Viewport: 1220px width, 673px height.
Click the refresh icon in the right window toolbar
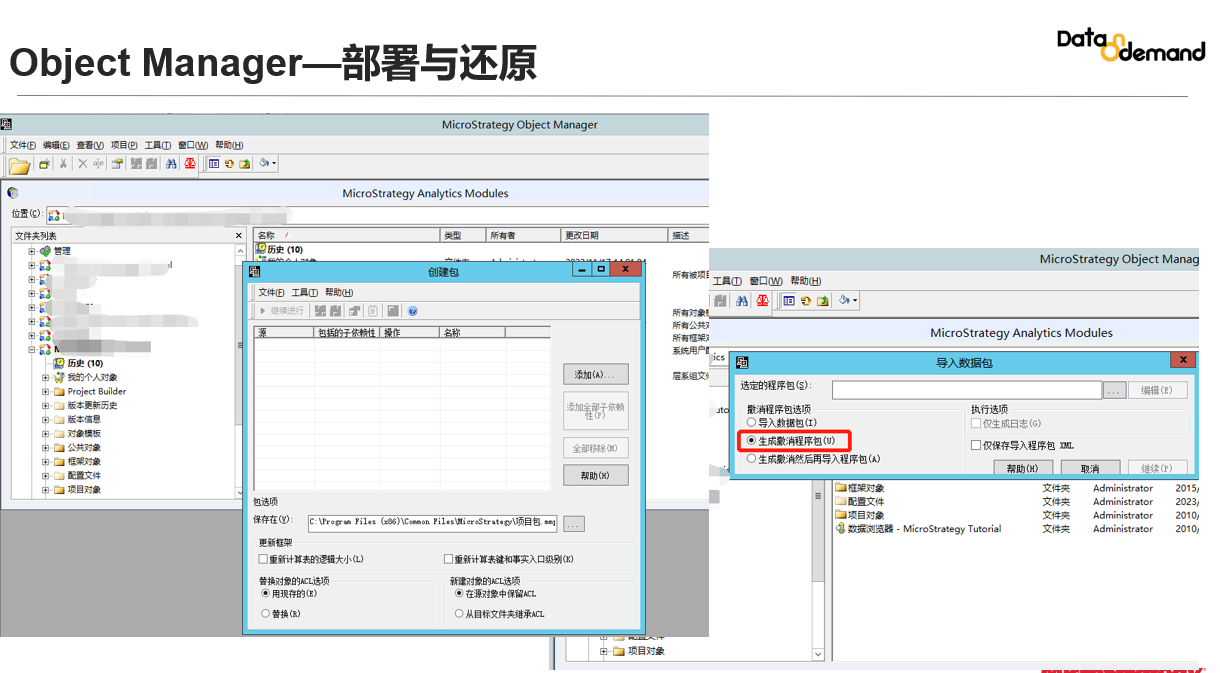(806, 300)
